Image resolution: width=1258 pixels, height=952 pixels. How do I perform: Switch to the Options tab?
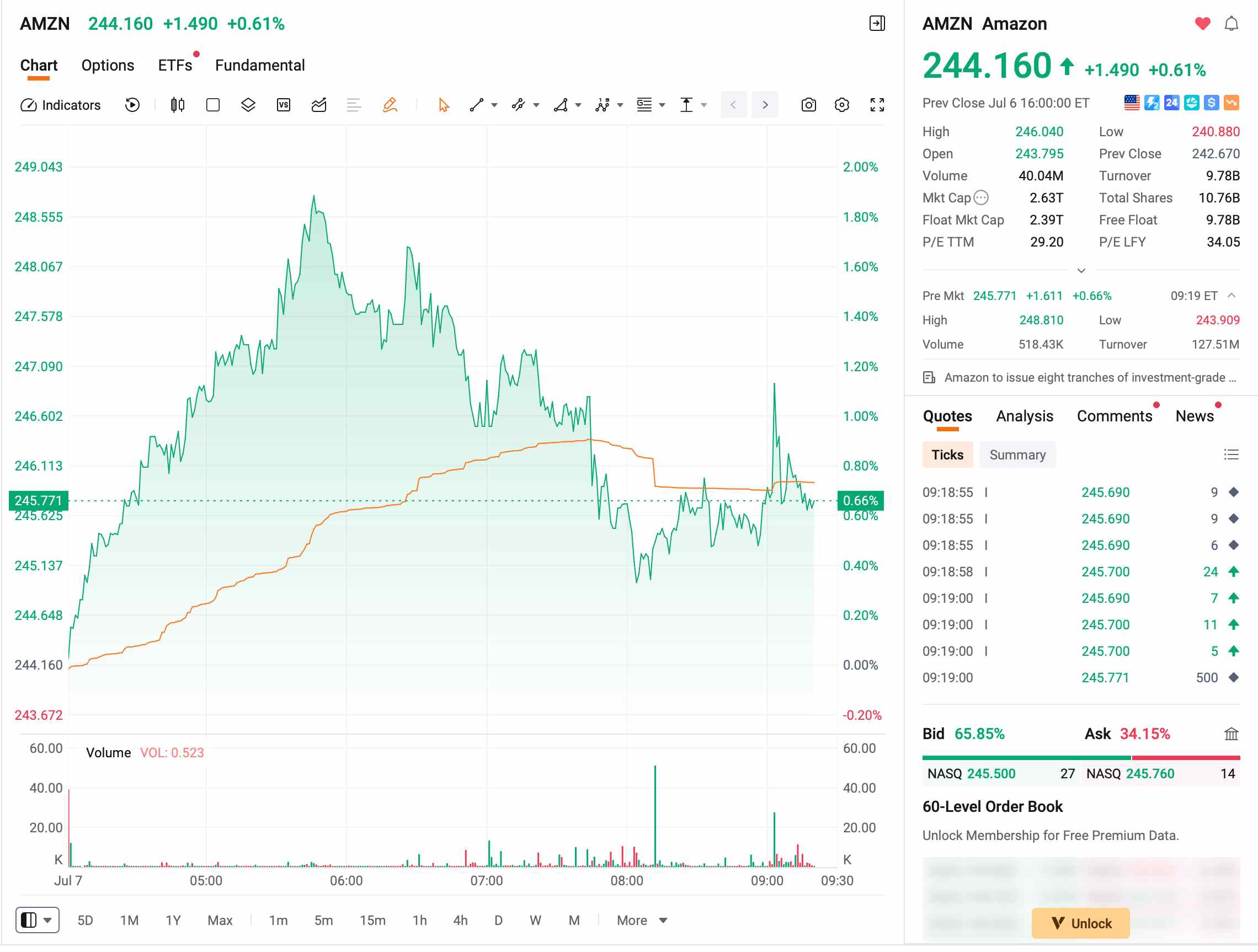108,66
